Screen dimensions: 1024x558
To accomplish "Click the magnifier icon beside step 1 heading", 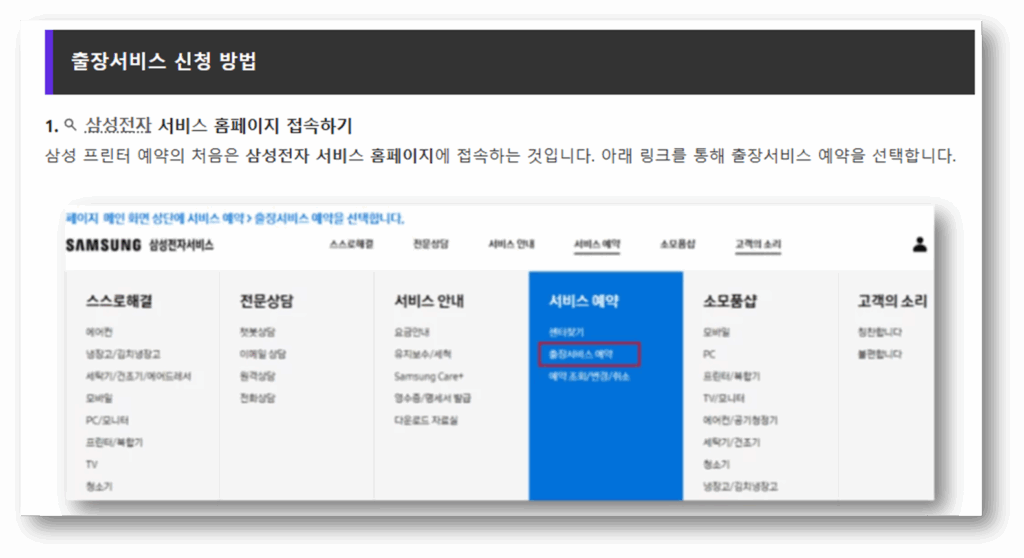I will 71,123.
